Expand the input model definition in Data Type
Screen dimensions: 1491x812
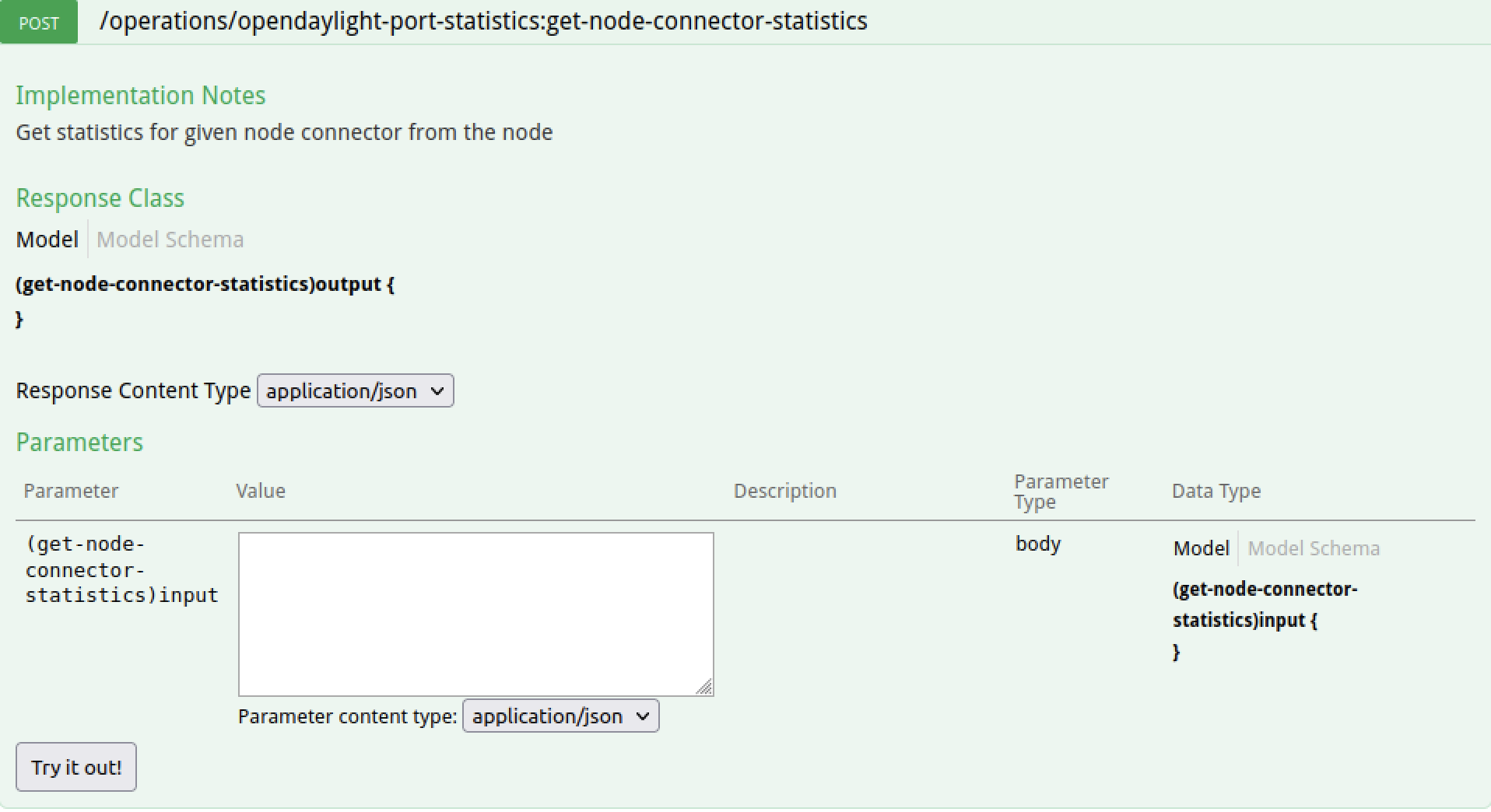(1264, 604)
